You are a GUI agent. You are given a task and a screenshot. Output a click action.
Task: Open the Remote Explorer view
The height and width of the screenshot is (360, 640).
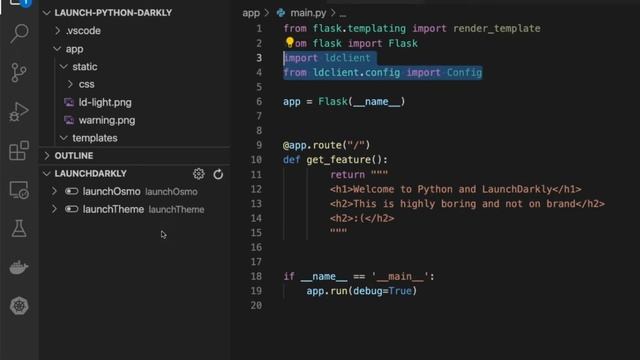point(19,190)
